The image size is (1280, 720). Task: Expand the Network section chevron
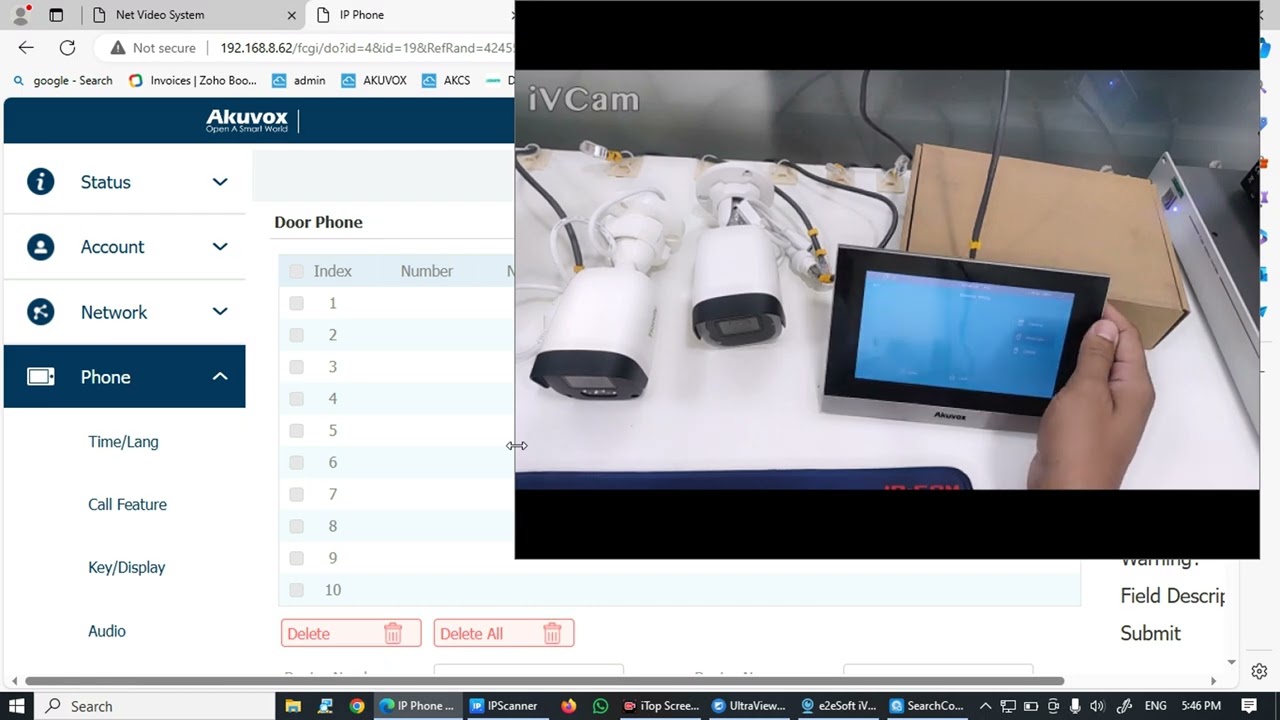coord(220,312)
